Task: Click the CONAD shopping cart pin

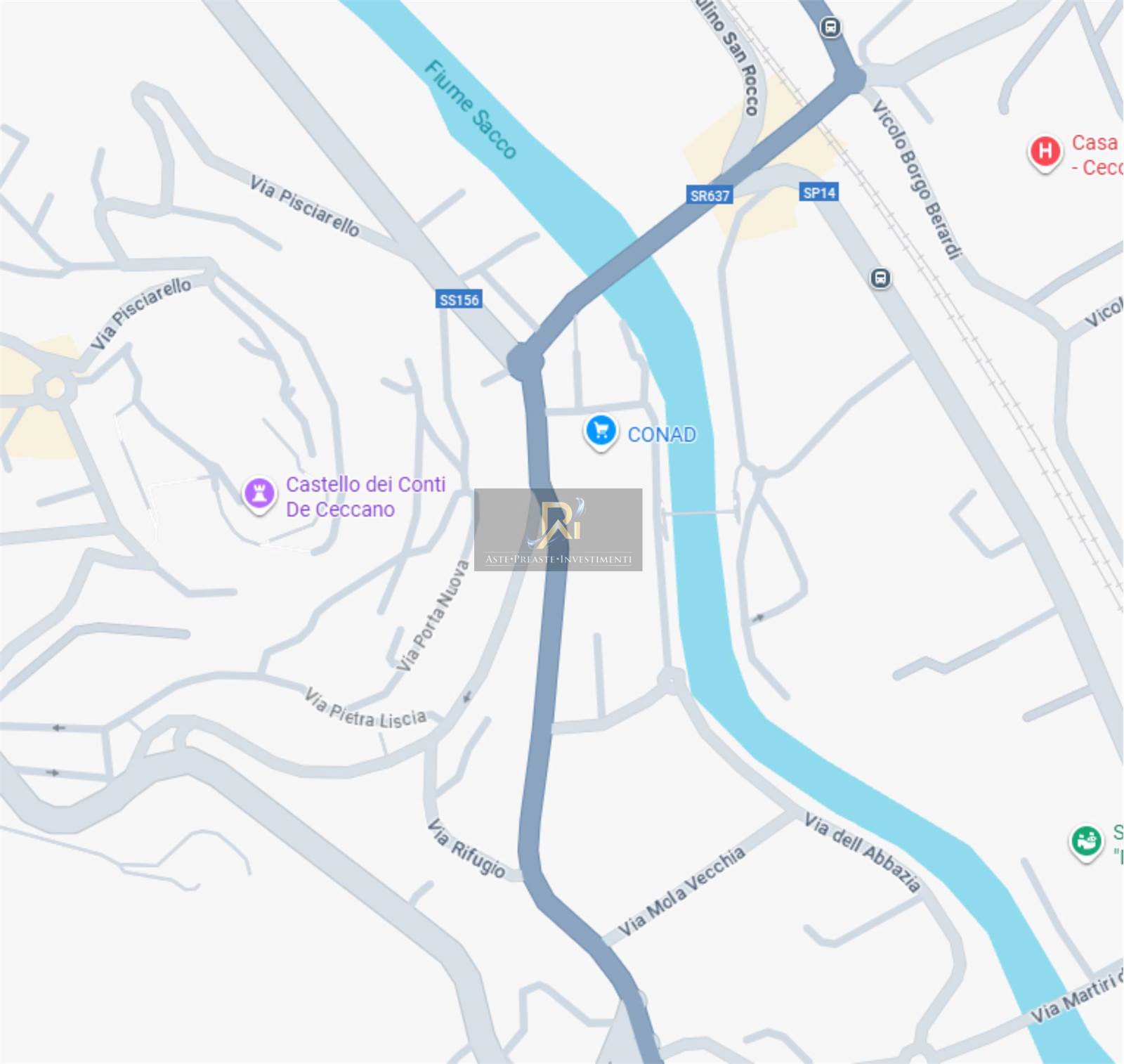Action: coord(601,432)
